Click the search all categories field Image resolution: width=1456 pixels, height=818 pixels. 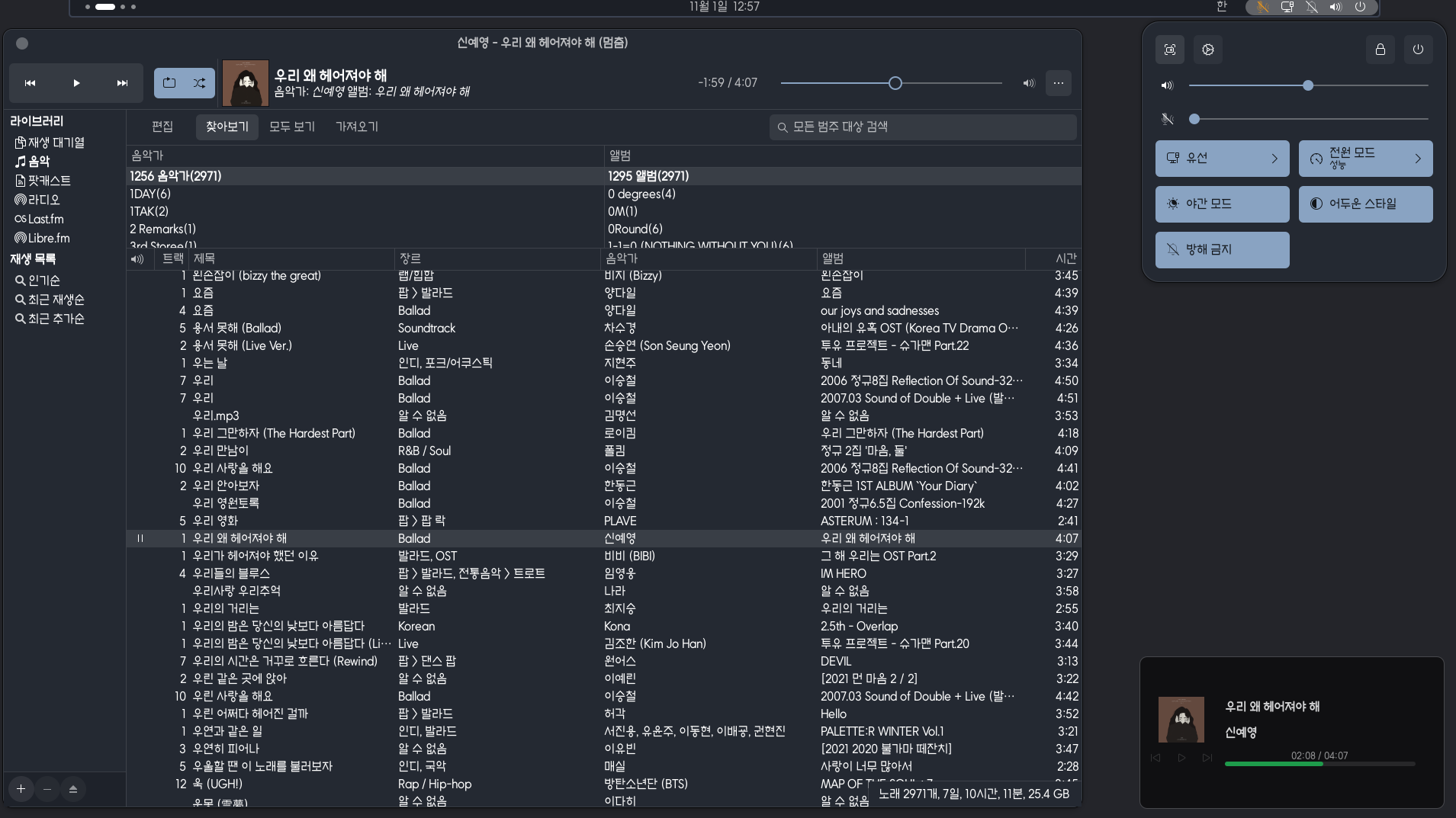923,127
